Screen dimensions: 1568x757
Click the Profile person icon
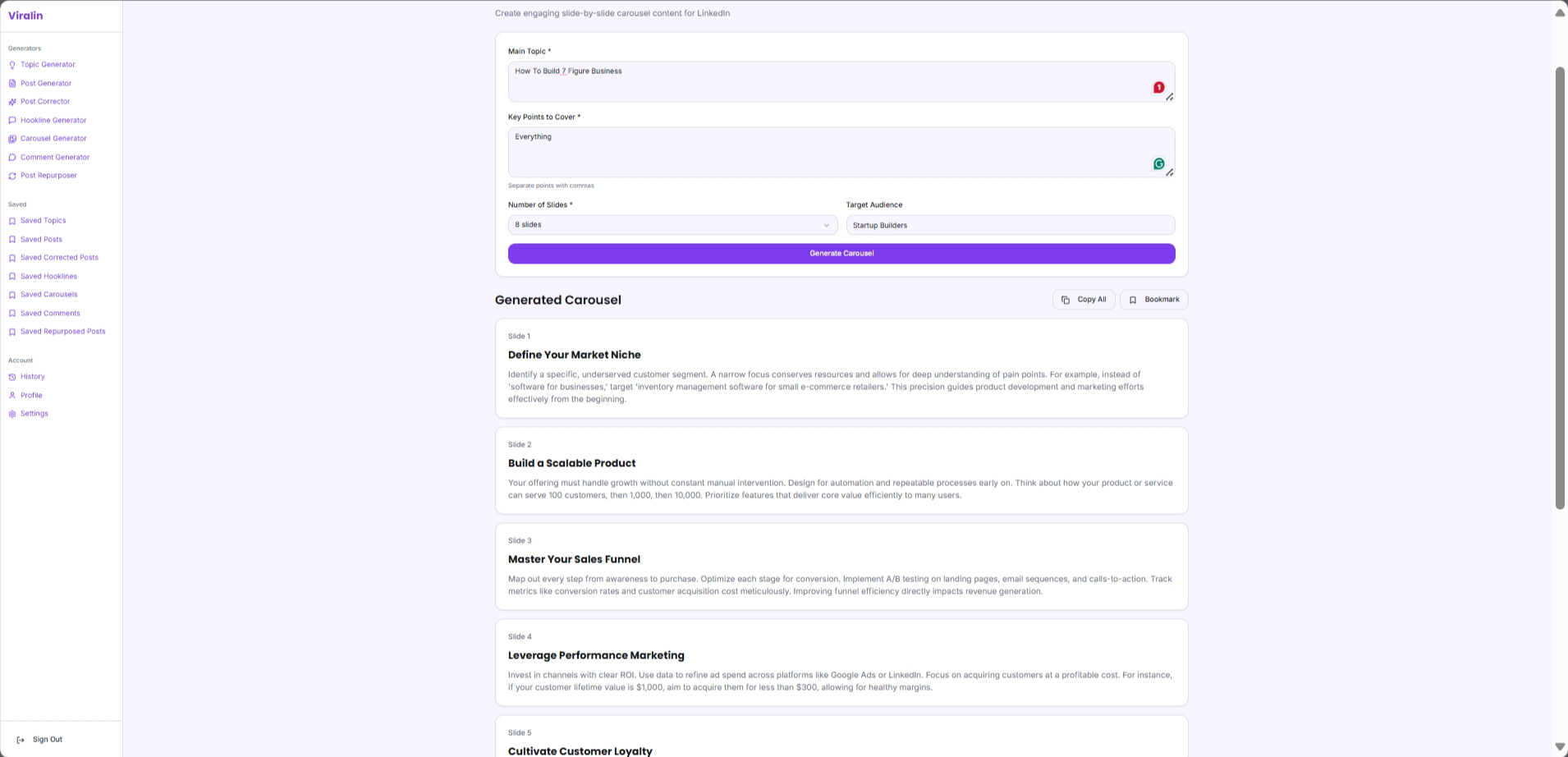(12, 396)
